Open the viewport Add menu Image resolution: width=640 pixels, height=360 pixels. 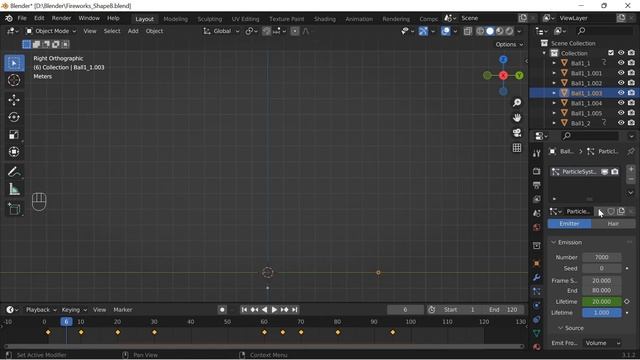[x=133, y=31]
